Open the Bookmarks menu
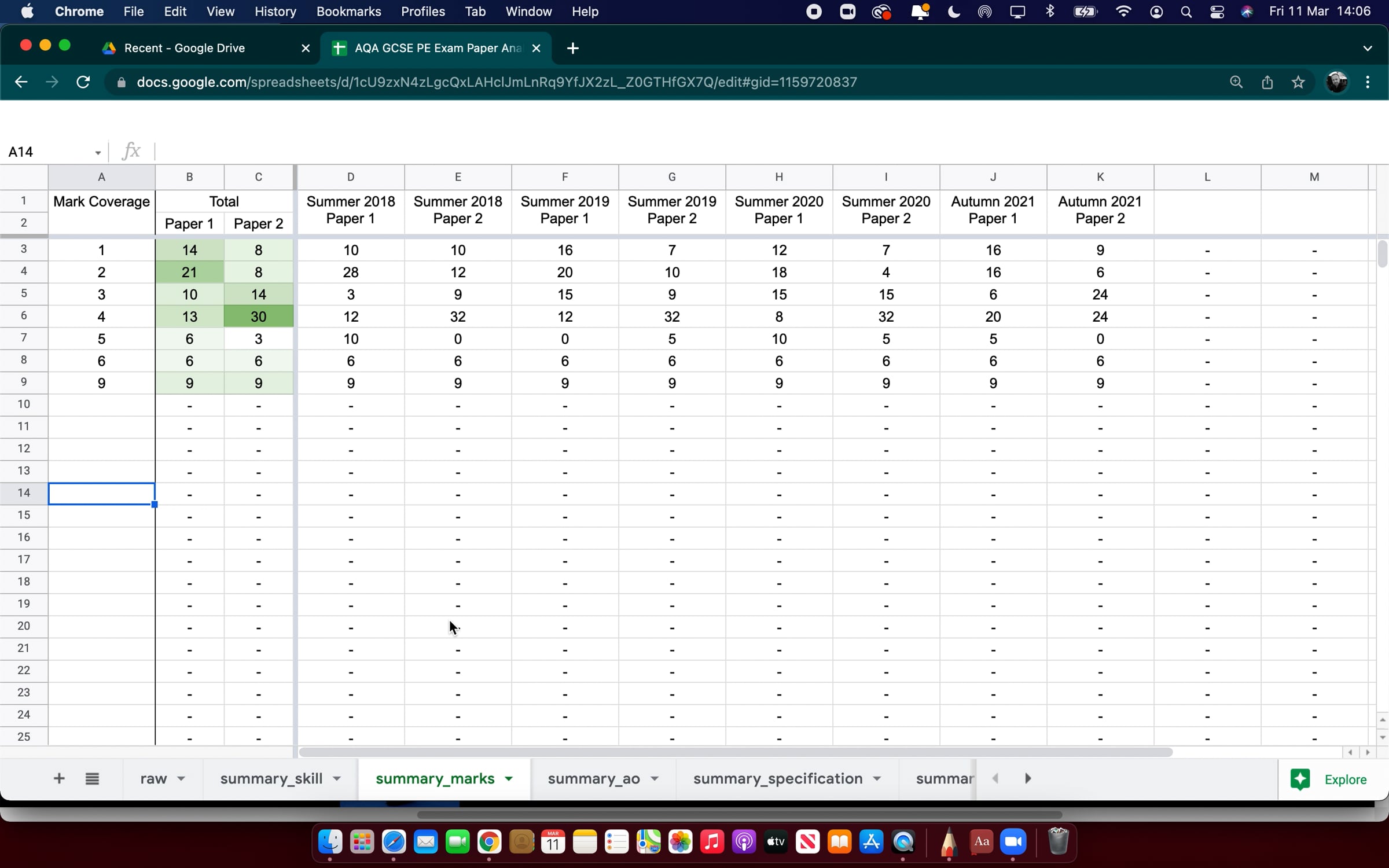Image resolution: width=1389 pixels, height=868 pixels. pyautogui.click(x=348, y=12)
